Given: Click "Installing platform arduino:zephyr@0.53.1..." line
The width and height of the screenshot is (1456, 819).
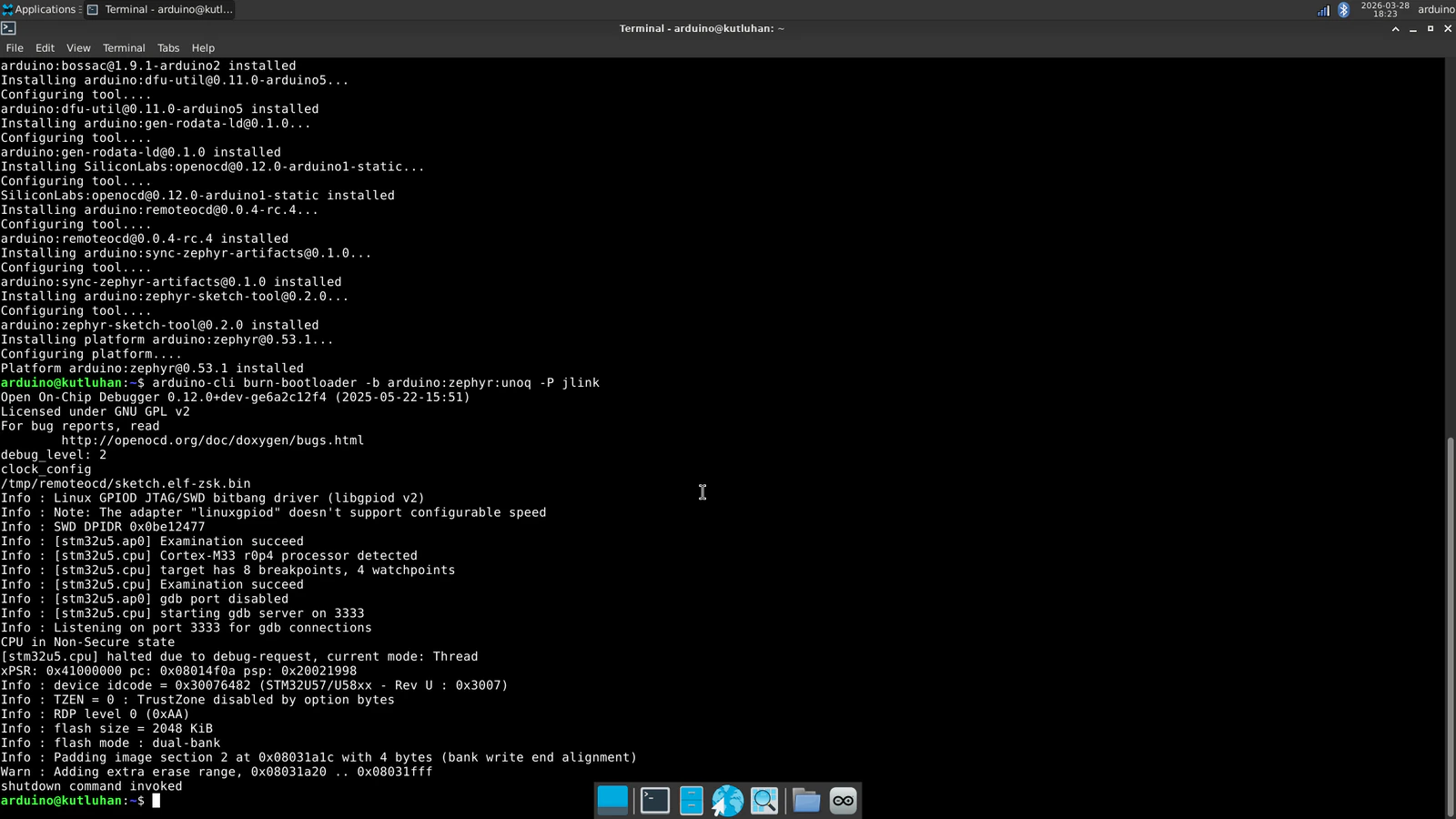Looking at the screenshot, I should tap(167, 339).
